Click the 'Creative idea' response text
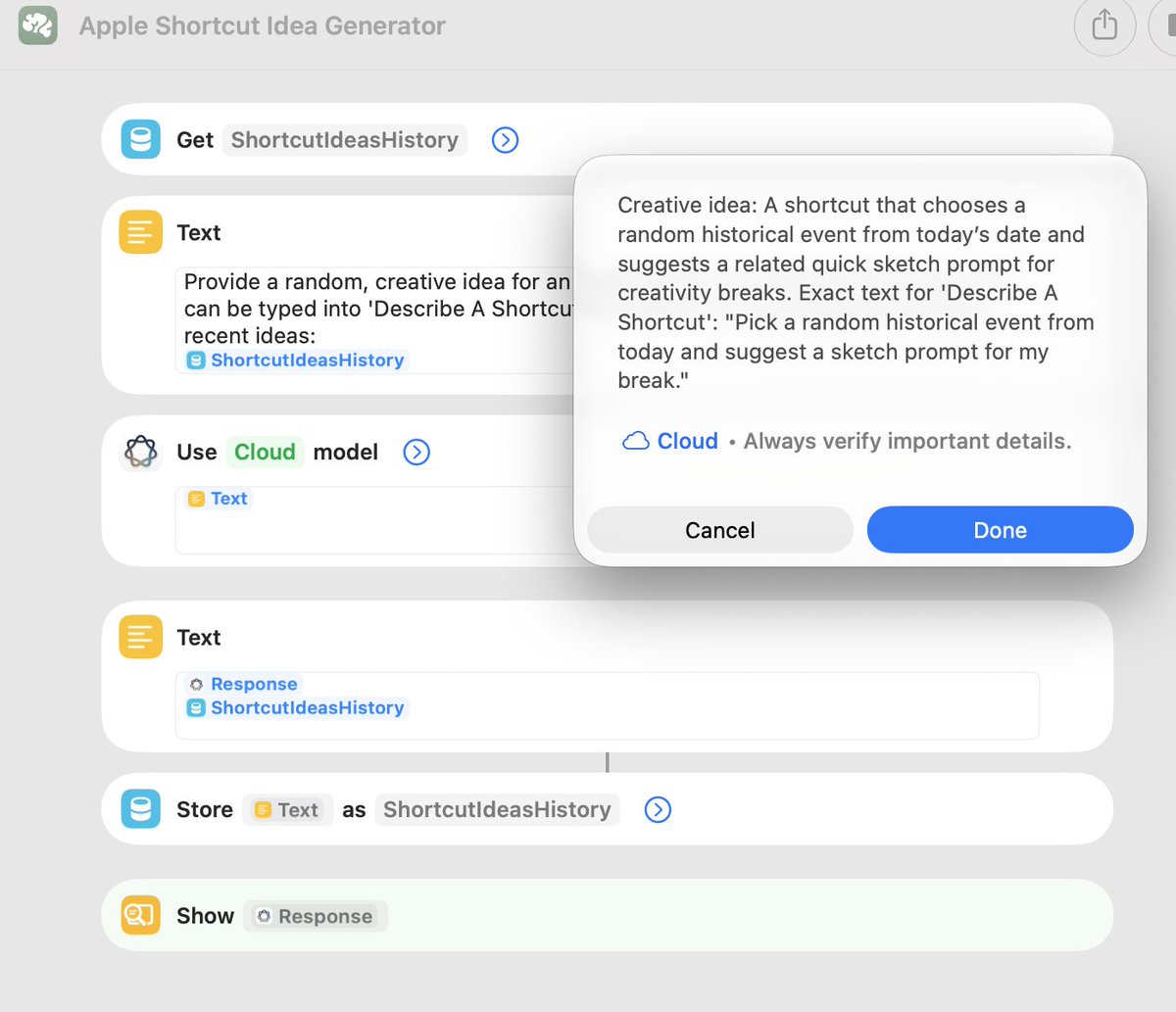The height and width of the screenshot is (1012, 1176). [x=856, y=292]
